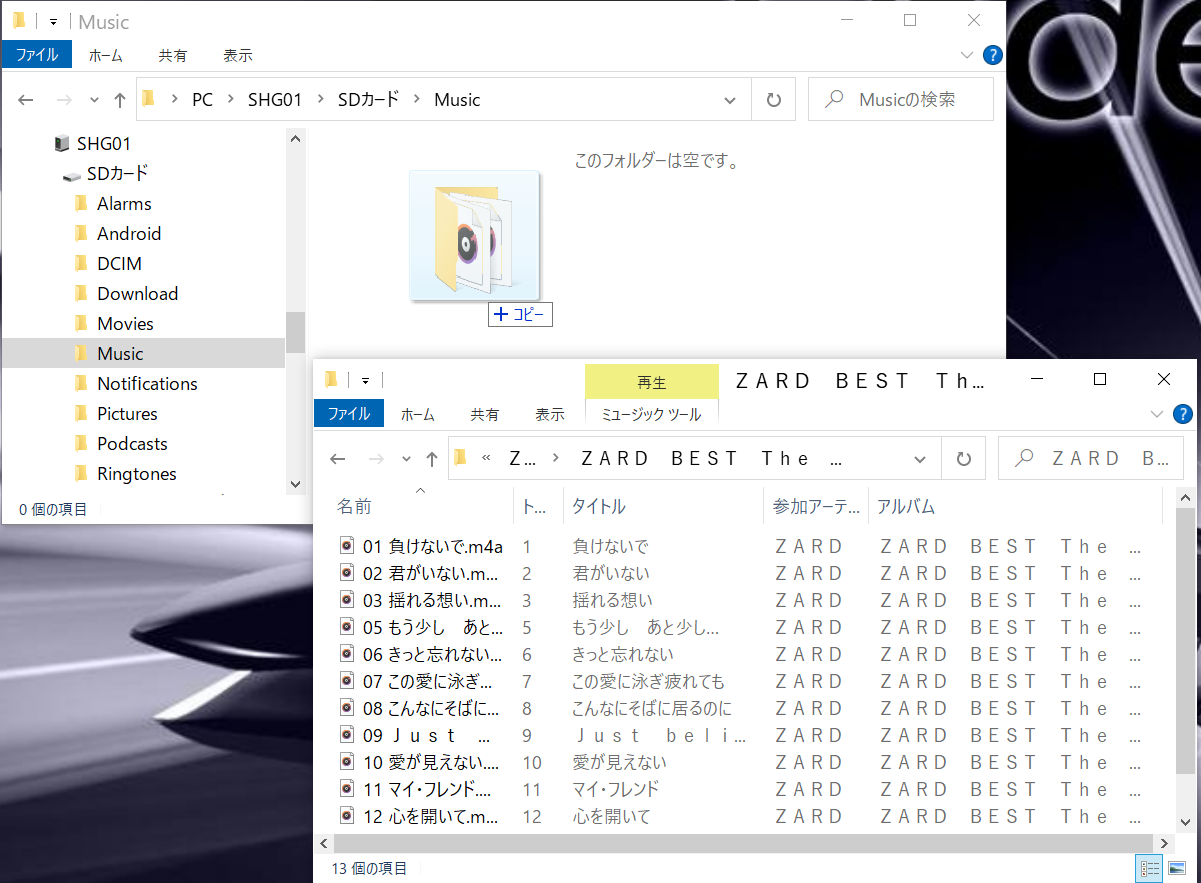The height and width of the screenshot is (883, 1201).
Task: Switch to details view in ZARD window
Action: (1150, 869)
